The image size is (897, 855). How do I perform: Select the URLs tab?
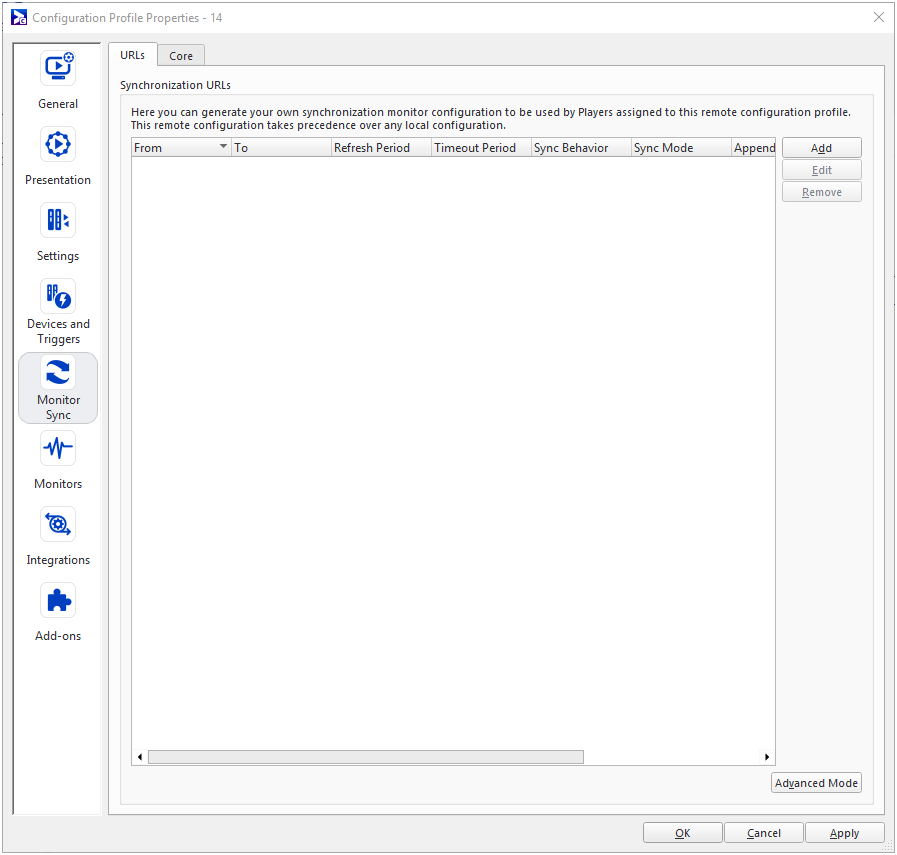tap(132, 55)
